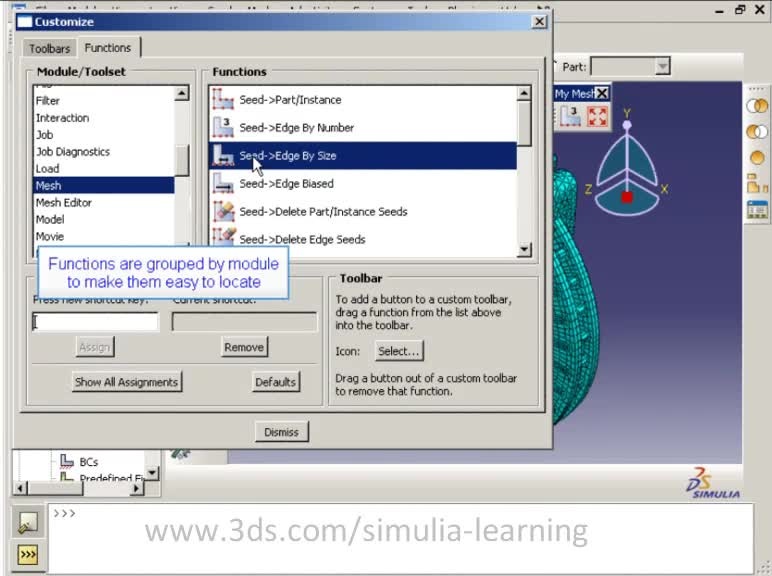Switch to the Functions tab
The height and width of the screenshot is (576, 772).
(x=108, y=48)
